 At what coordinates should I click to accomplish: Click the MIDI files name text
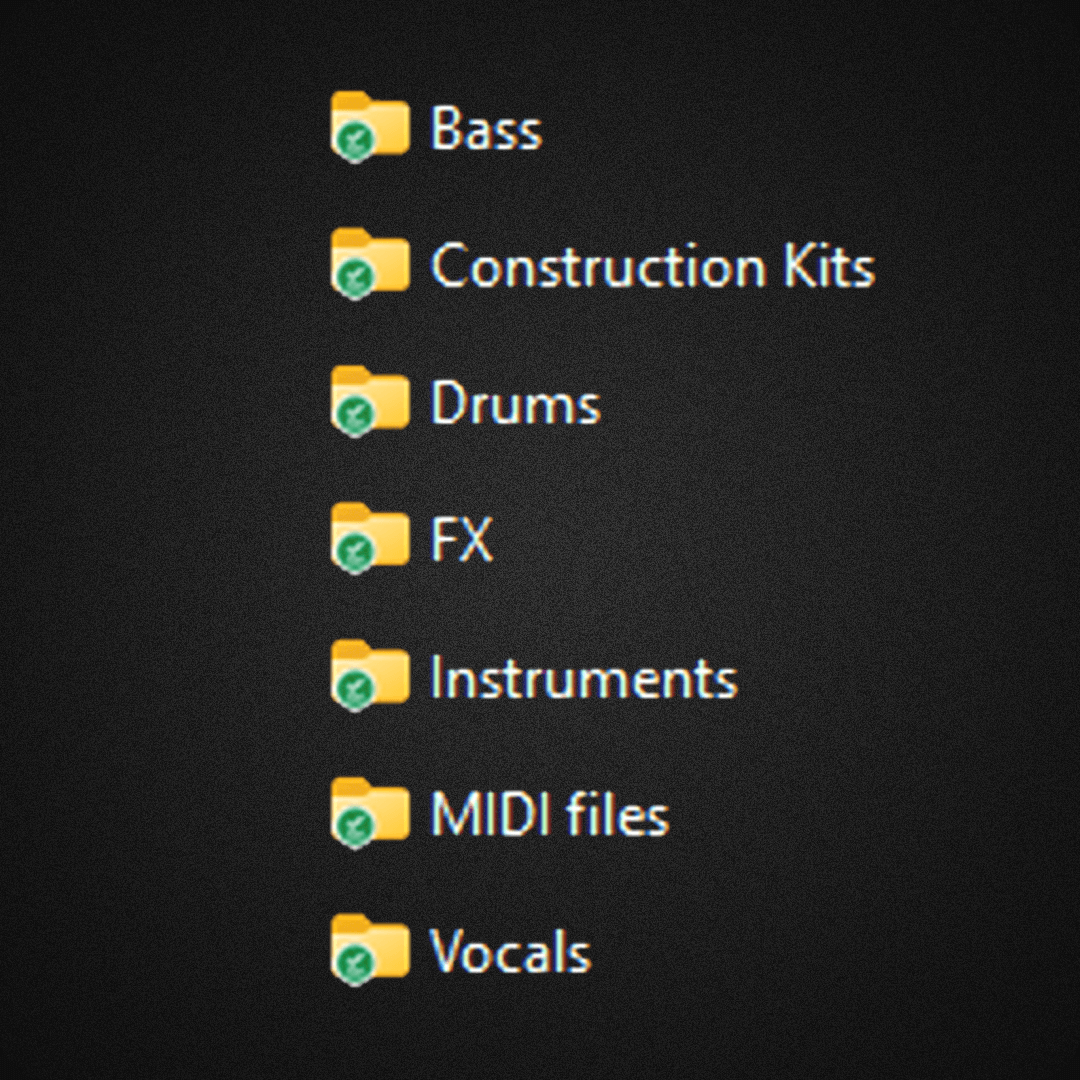tap(550, 813)
